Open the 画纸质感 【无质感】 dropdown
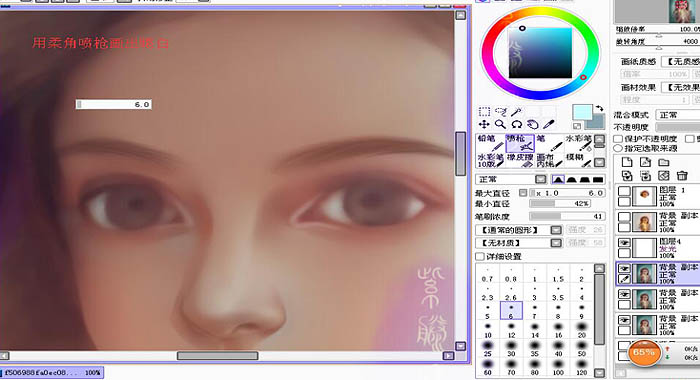Image resolution: width=700 pixels, height=380 pixels. point(681,62)
